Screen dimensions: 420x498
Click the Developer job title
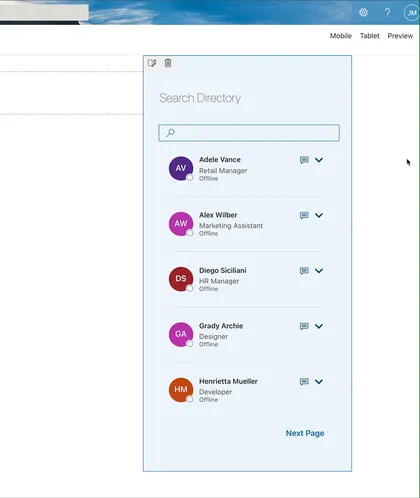[x=215, y=392]
